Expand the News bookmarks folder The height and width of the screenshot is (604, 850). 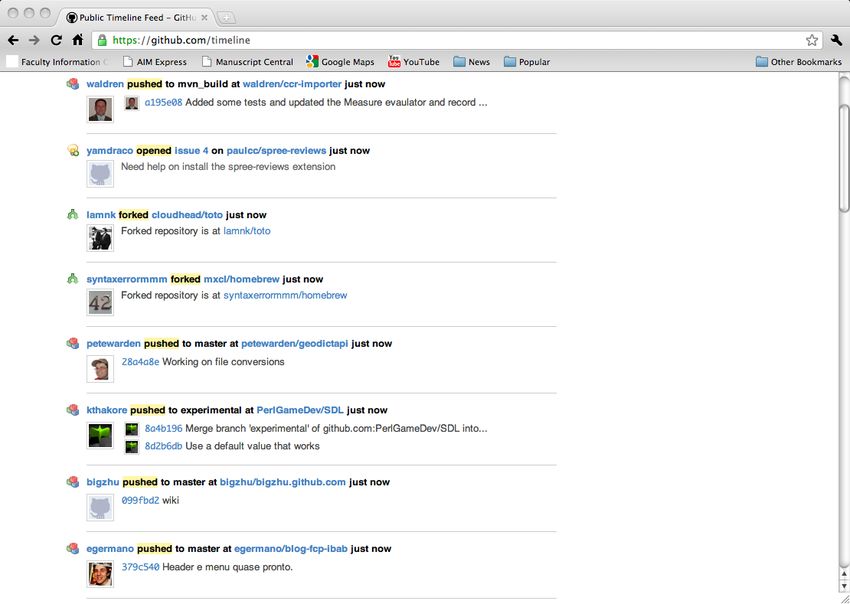tap(472, 62)
